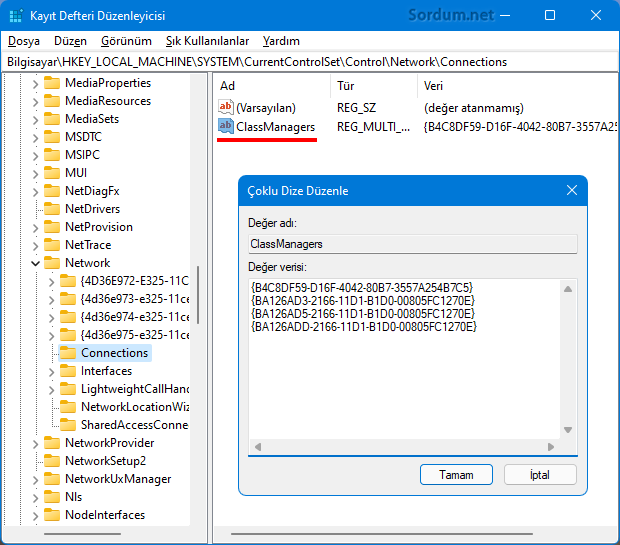The height and width of the screenshot is (545, 620).
Task: Click the registry path address bar
Action: 310,62
